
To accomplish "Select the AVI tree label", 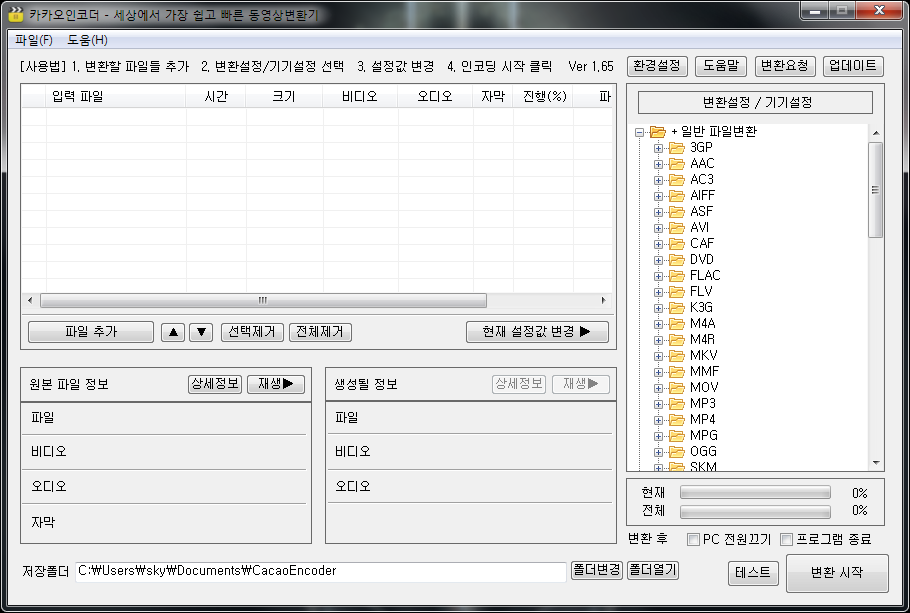I will 699,228.
